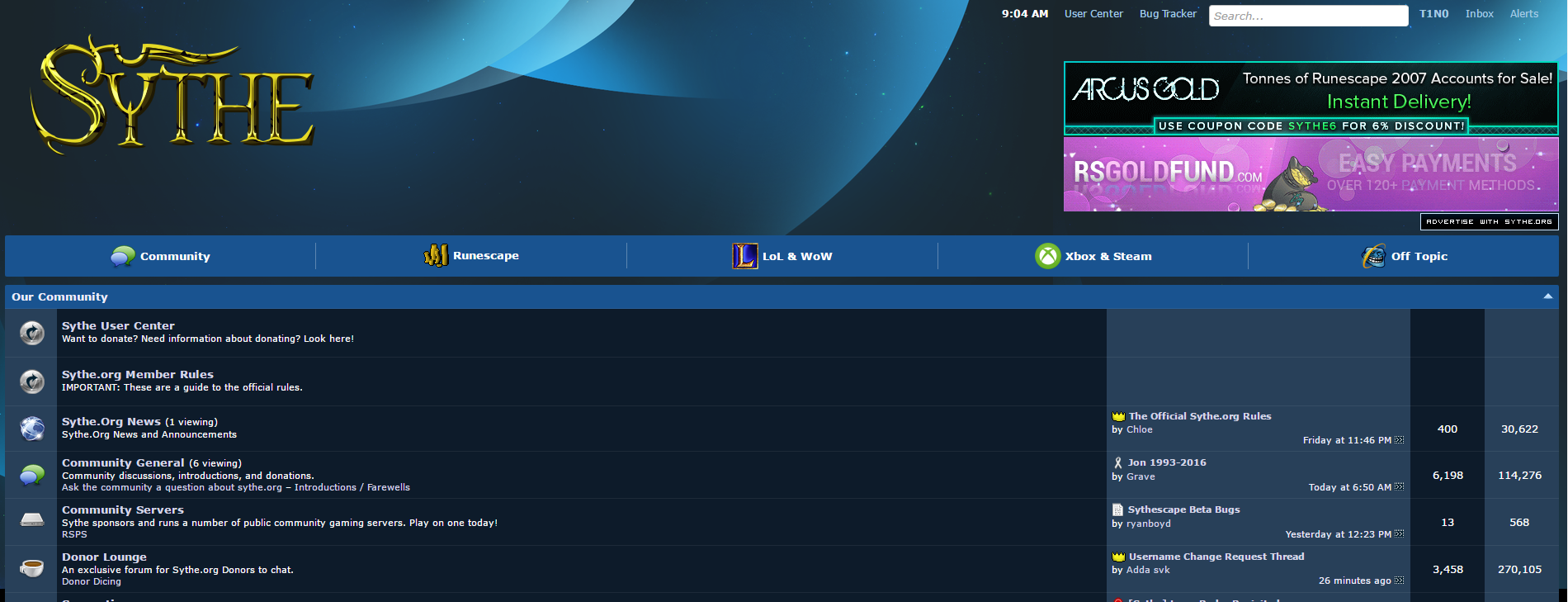The width and height of the screenshot is (1568, 602).
Task: Go to latest post icon for Yesterday 12:23 PM
Action: point(1399,534)
